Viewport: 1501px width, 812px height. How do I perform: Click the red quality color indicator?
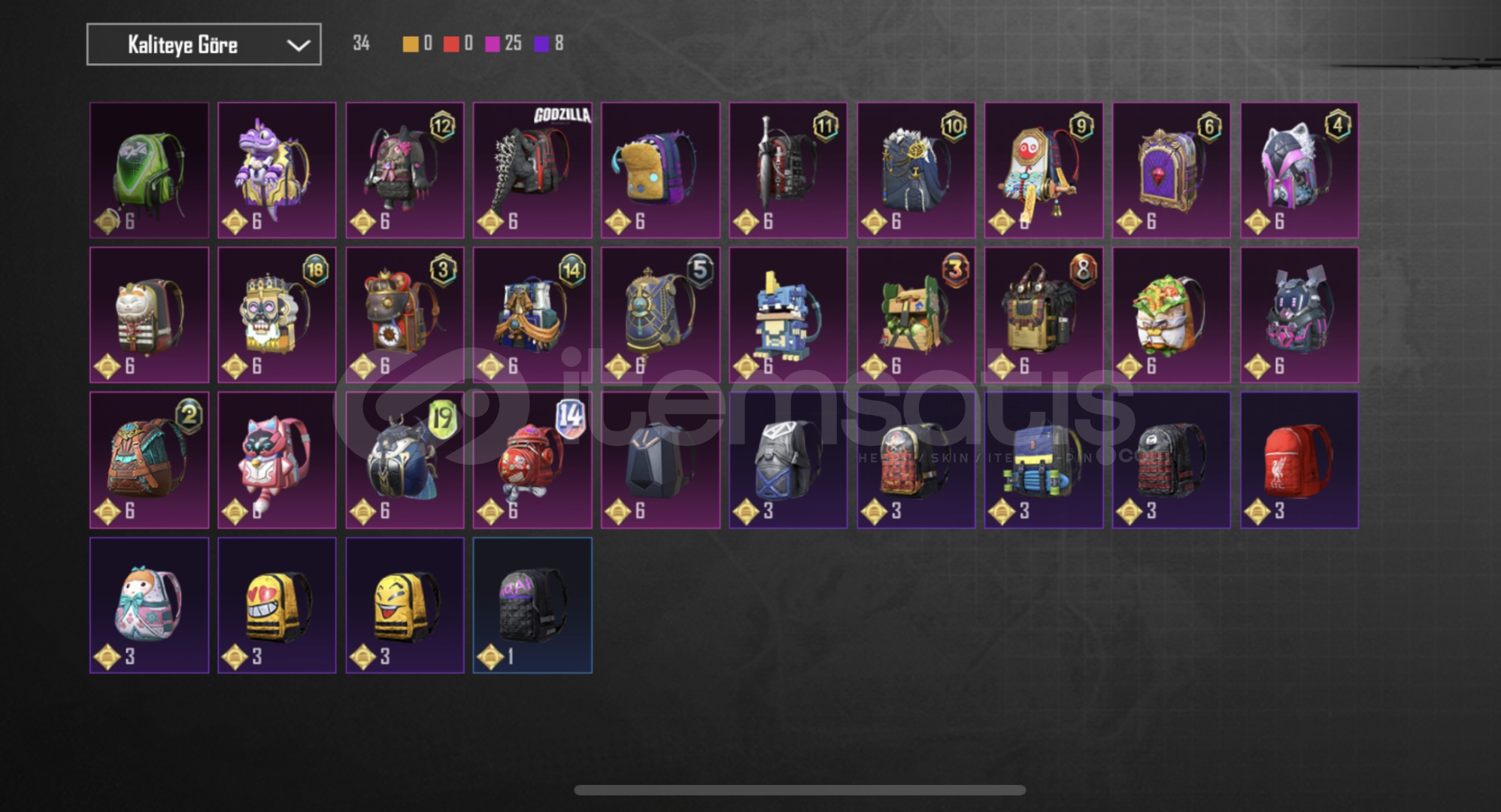pyautogui.click(x=451, y=44)
